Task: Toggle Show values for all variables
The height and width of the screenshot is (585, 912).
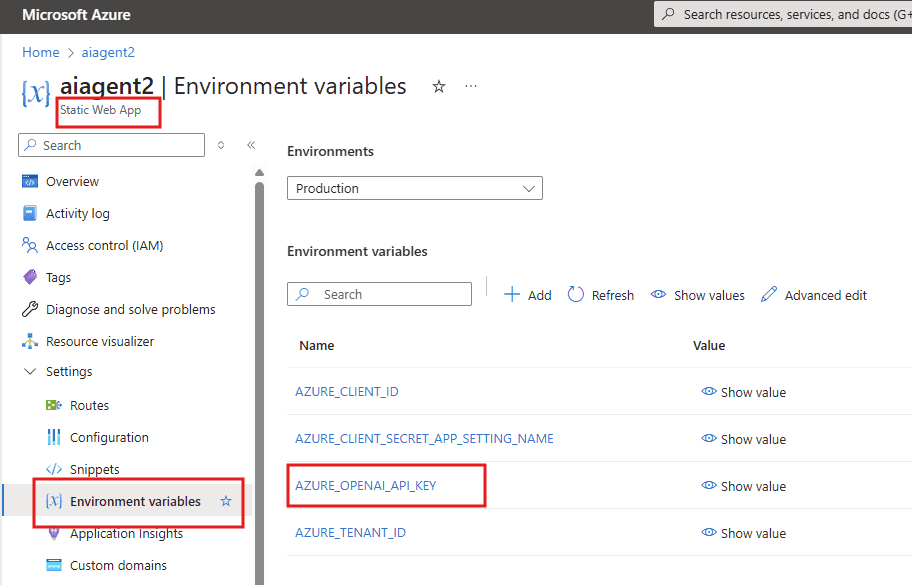Action: click(x=697, y=295)
